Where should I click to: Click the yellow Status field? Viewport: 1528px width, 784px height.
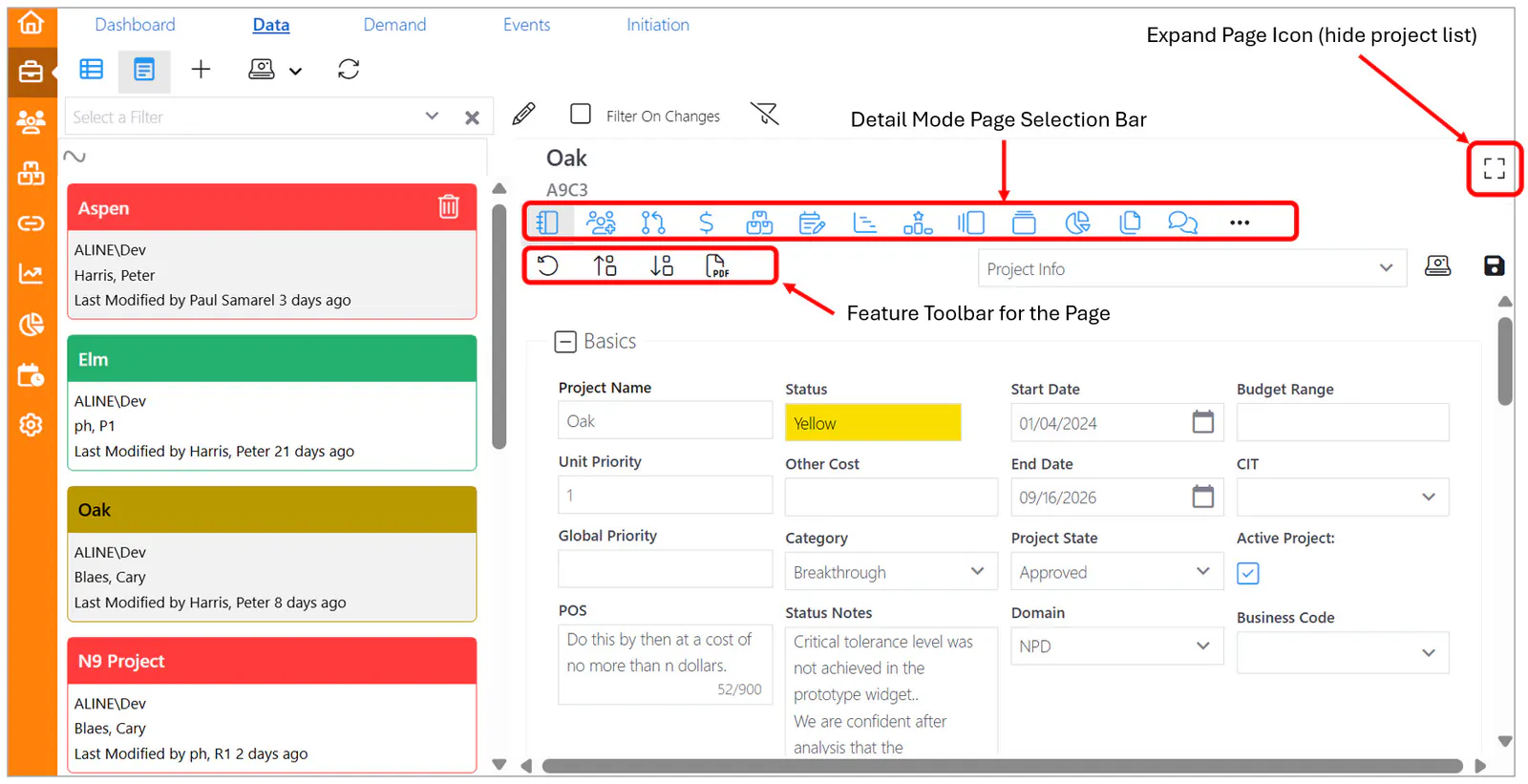(873, 422)
